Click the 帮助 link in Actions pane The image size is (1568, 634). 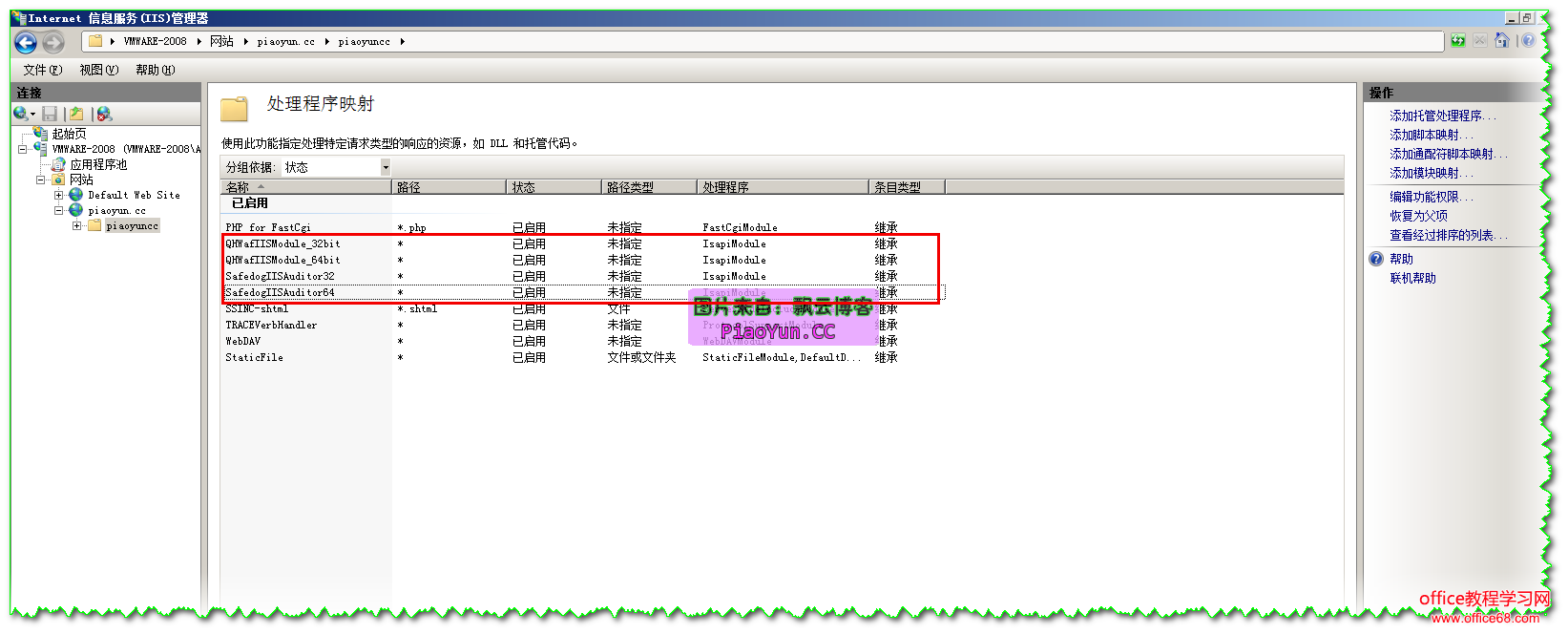1401,259
